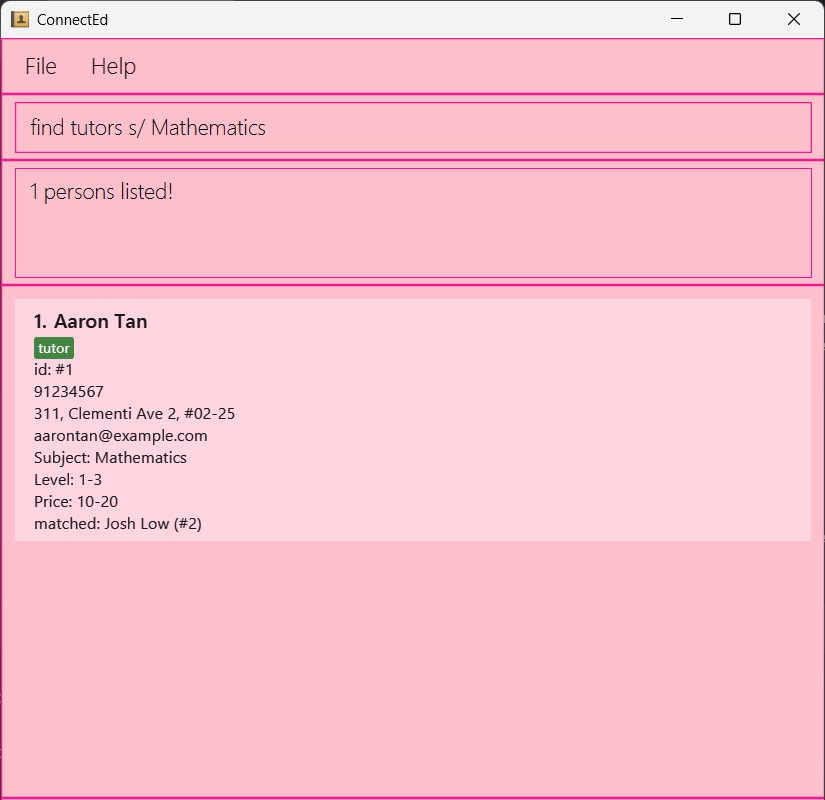Open the File menu

point(41,66)
